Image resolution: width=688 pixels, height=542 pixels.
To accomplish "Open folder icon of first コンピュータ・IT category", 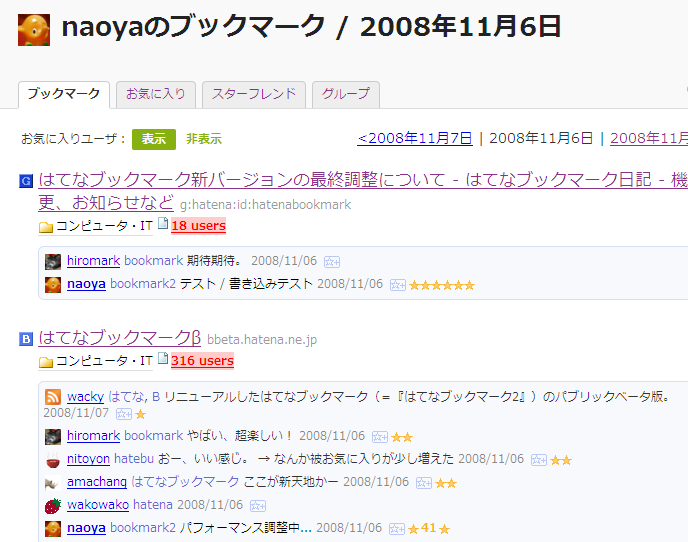I will 46,227.
